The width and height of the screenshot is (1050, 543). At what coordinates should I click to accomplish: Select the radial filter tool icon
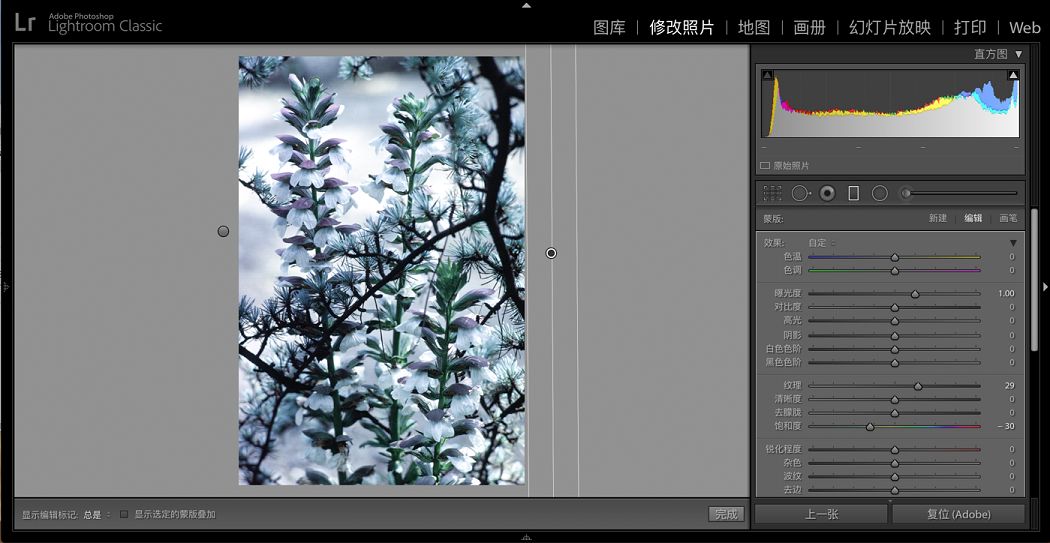[x=880, y=193]
